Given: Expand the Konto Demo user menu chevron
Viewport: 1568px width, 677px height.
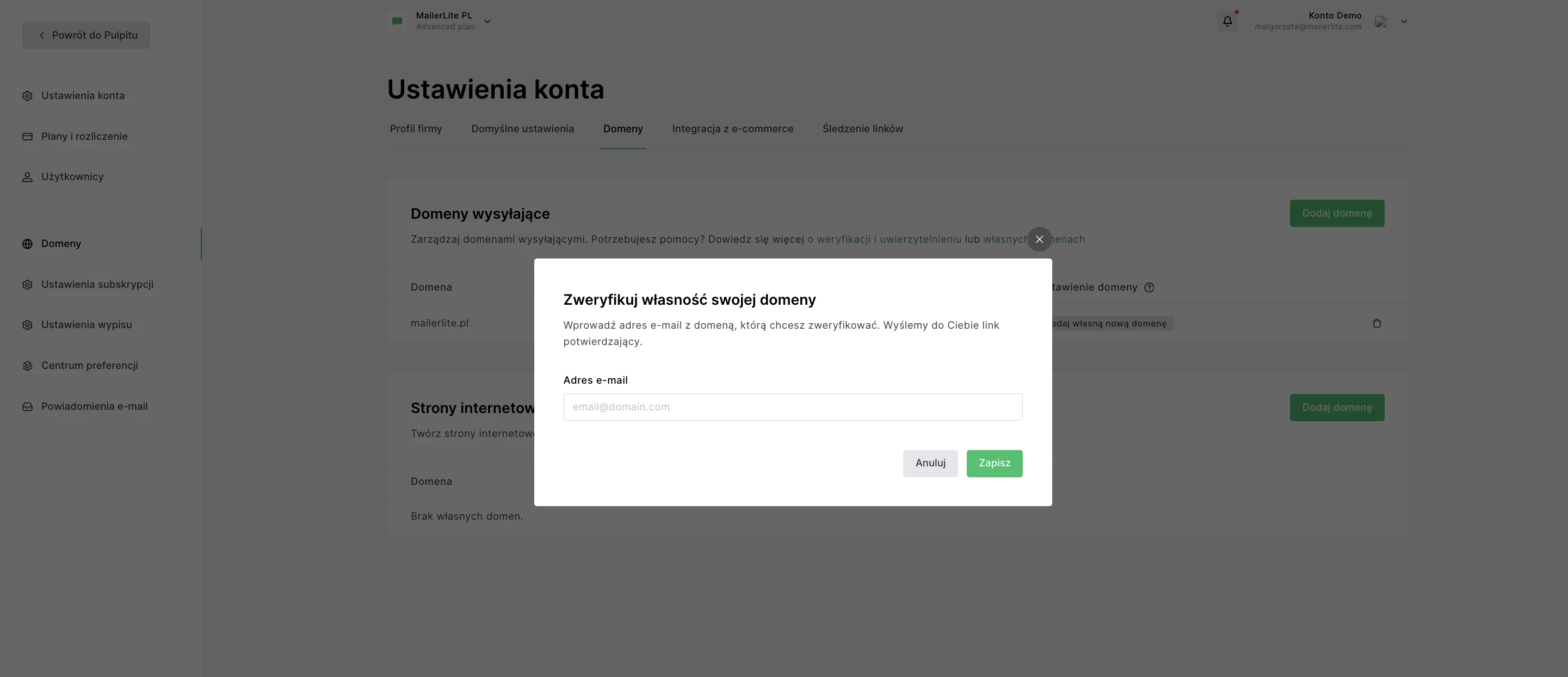Looking at the screenshot, I should pyautogui.click(x=1404, y=21).
